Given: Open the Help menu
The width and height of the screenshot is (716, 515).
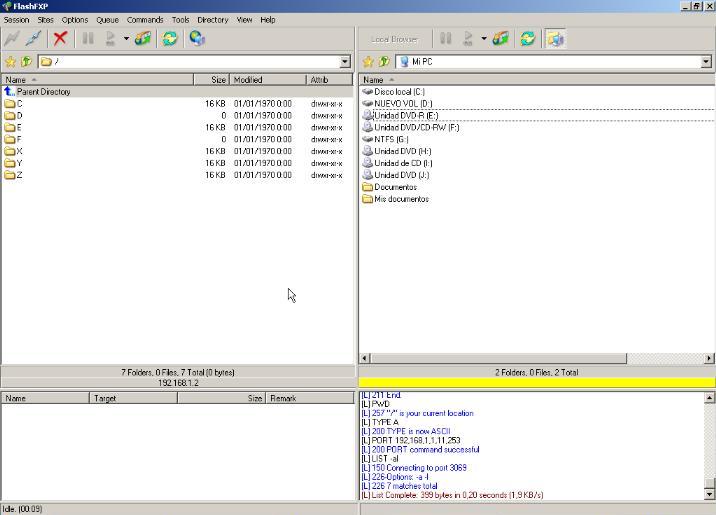Looking at the screenshot, I should (x=268, y=20).
